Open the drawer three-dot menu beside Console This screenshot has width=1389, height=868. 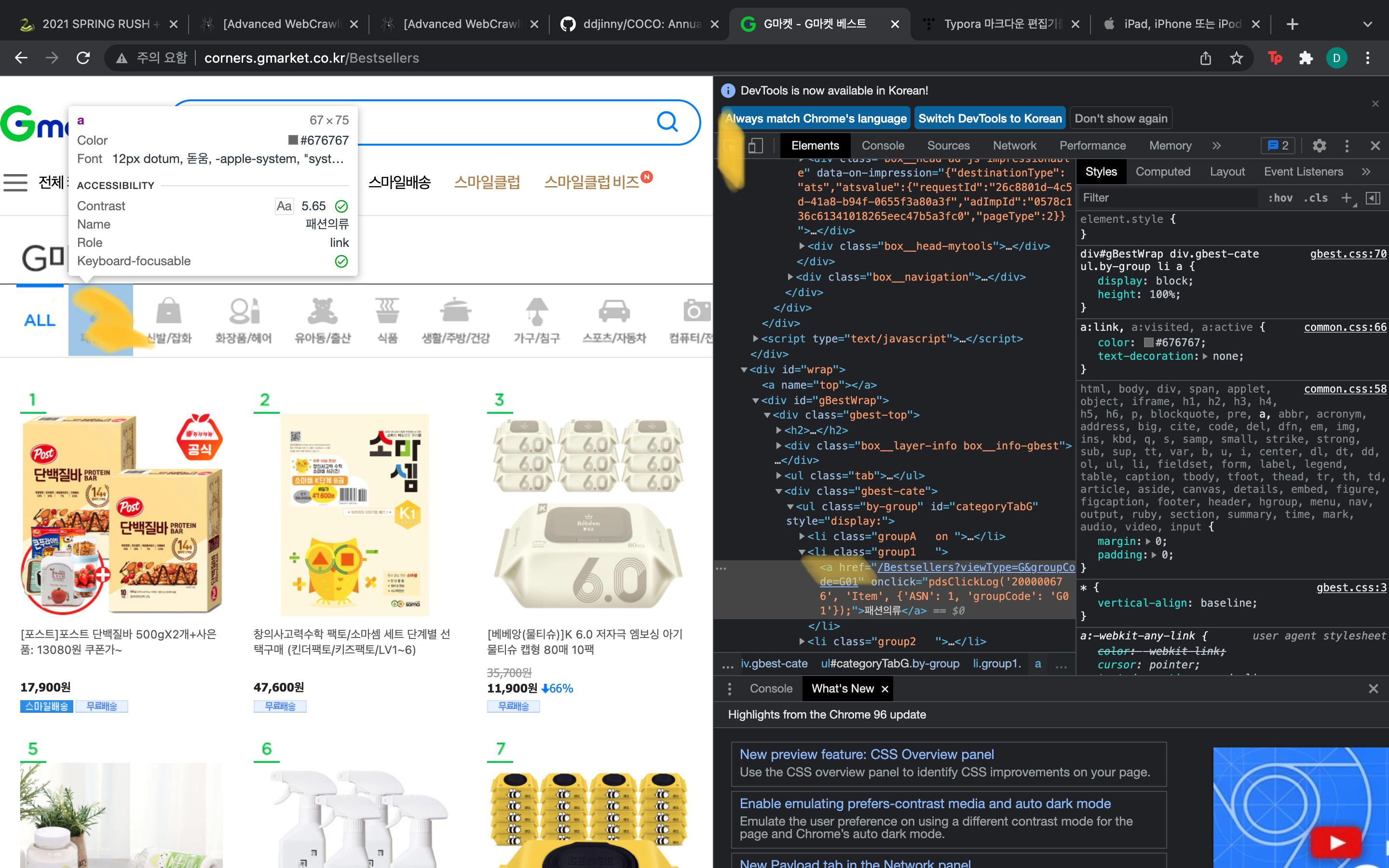730,689
